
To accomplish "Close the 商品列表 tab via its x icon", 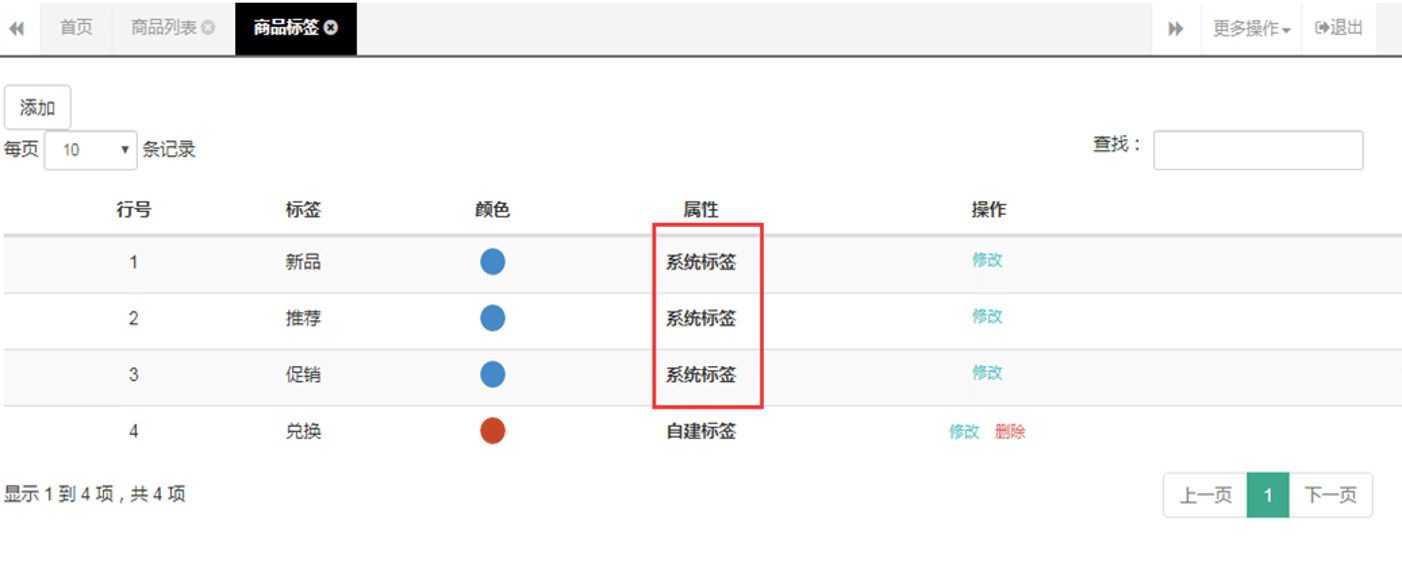I will tap(208, 28).
